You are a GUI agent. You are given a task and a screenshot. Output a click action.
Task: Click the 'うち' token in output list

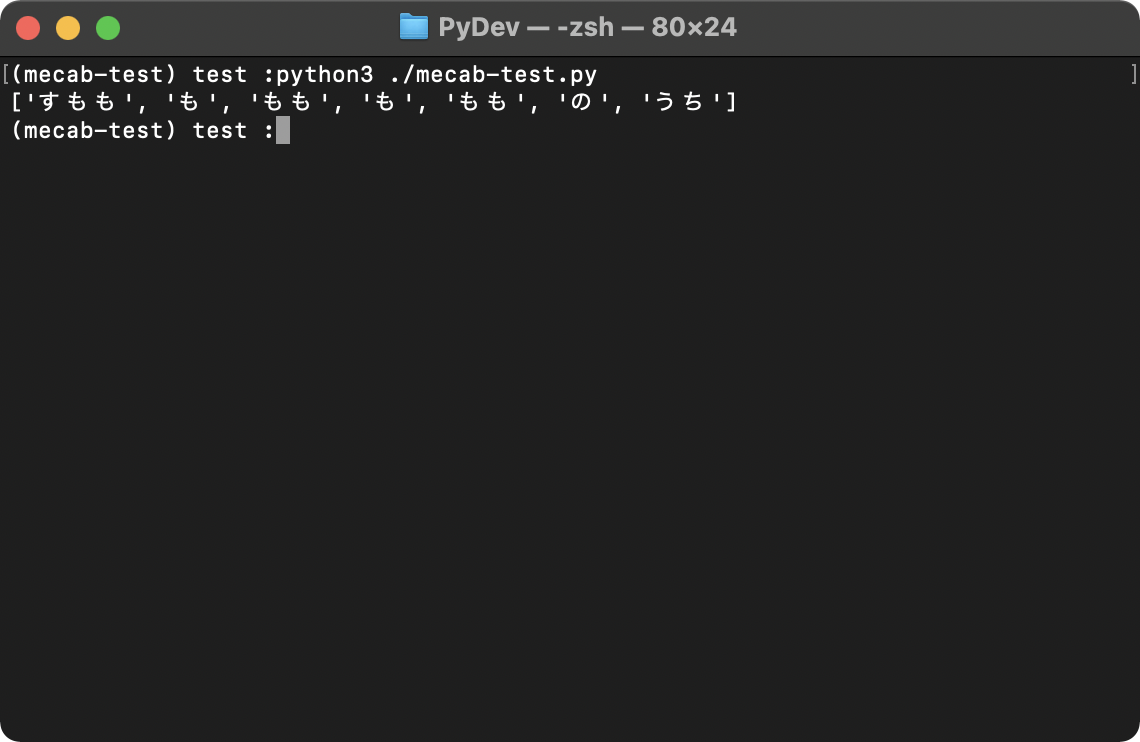(680, 102)
